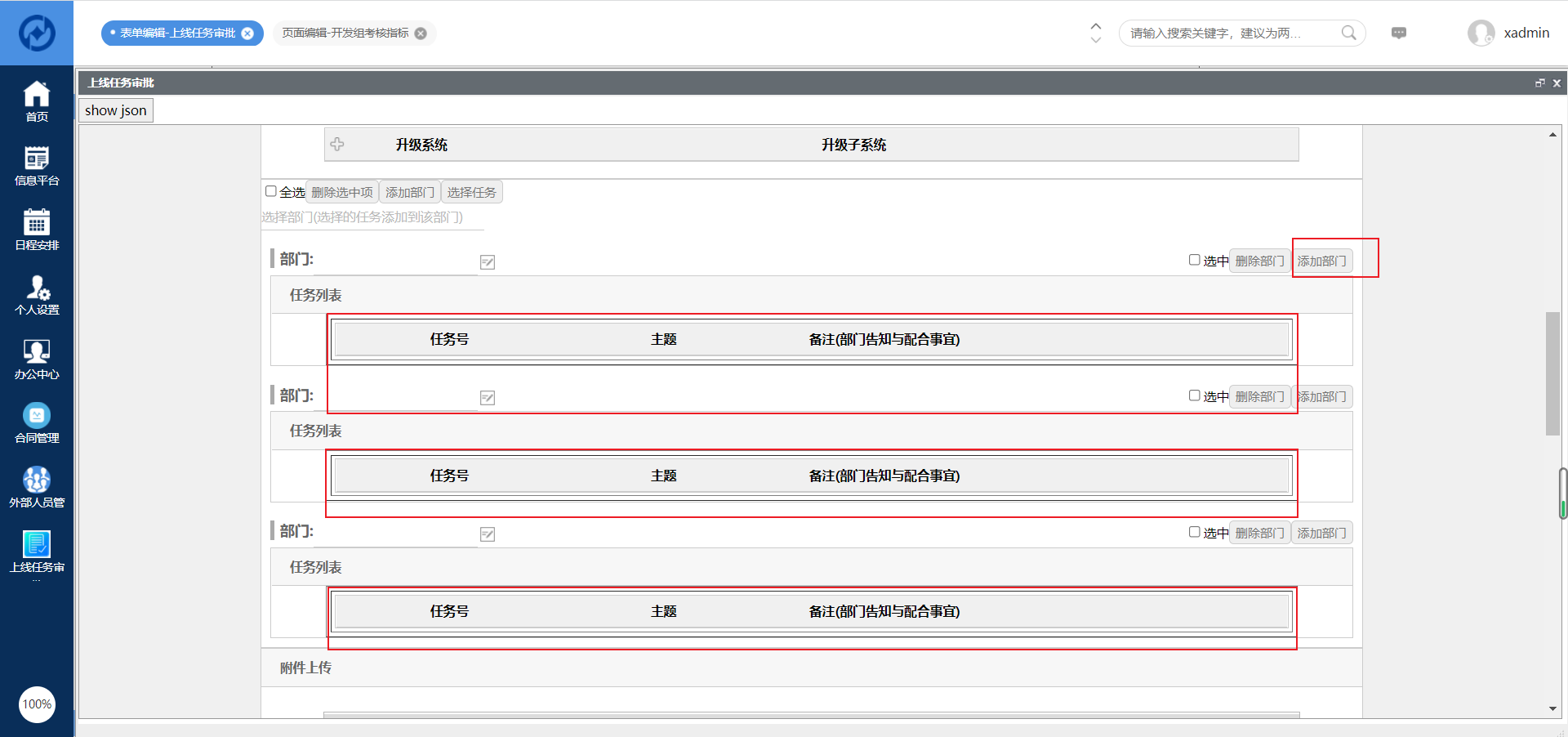Click 任务号 header in second task list
Image resolution: width=1568 pixels, height=737 pixels.
tap(449, 476)
